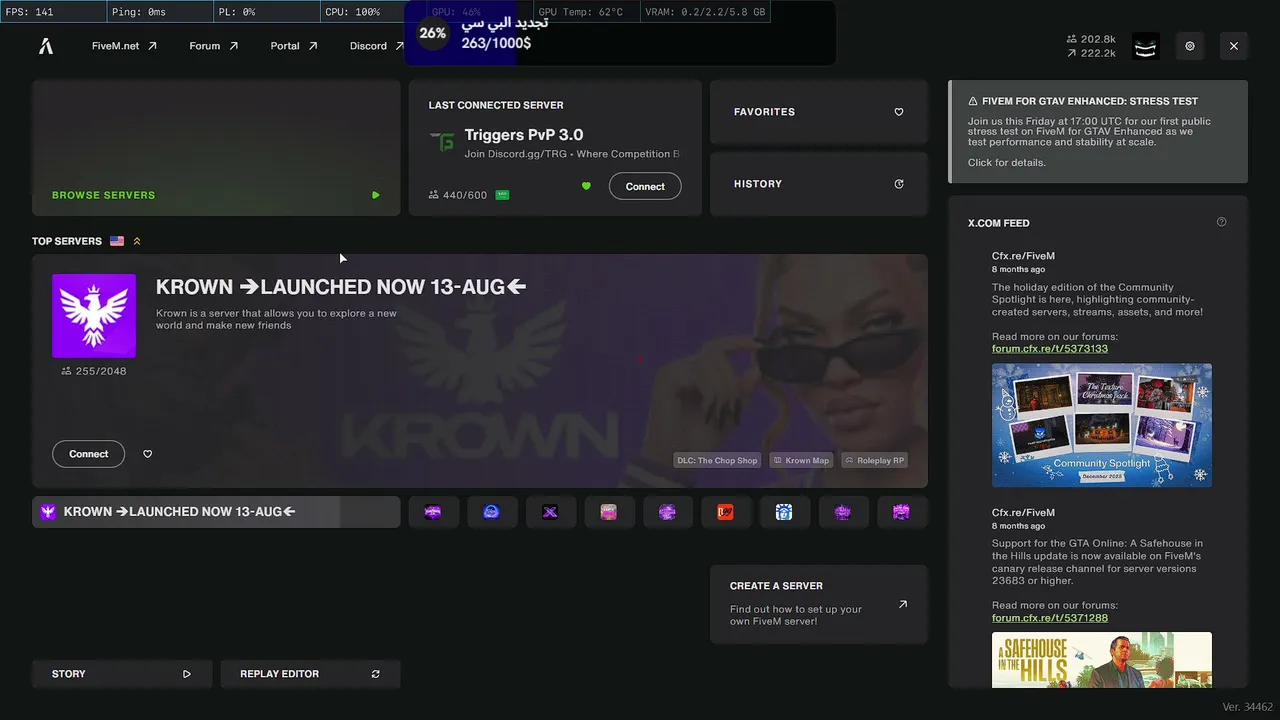Click the history clock icon

899,184
